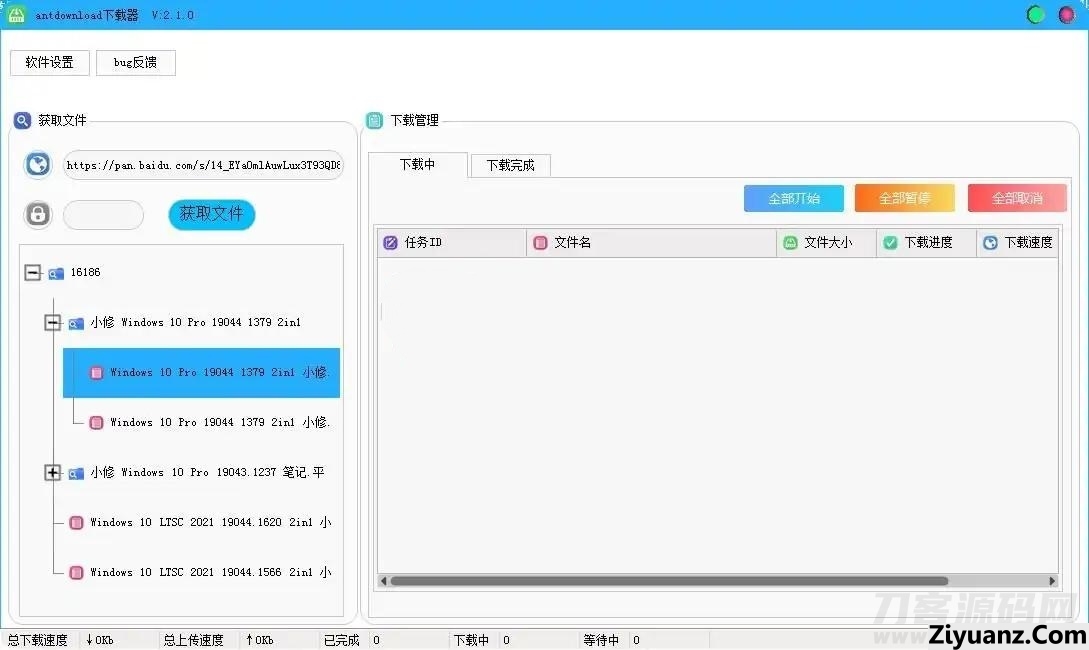Click the 全部开始 button
This screenshot has width=1089, height=650.
(793, 198)
